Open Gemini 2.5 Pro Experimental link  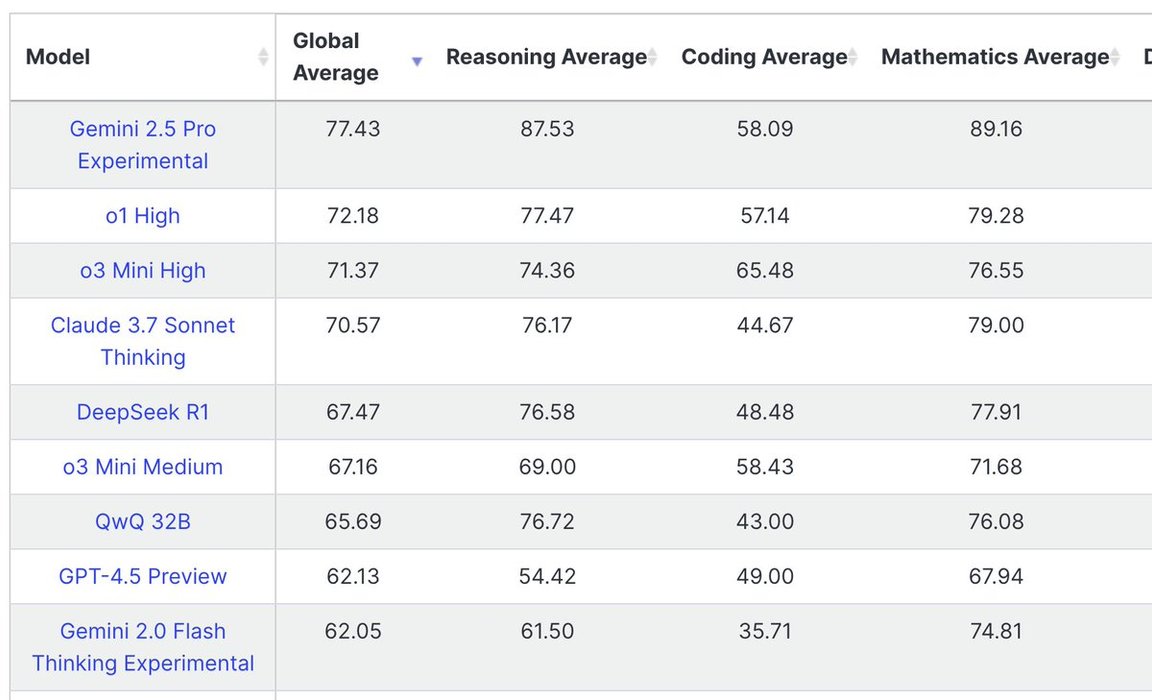[x=143, y=145]
